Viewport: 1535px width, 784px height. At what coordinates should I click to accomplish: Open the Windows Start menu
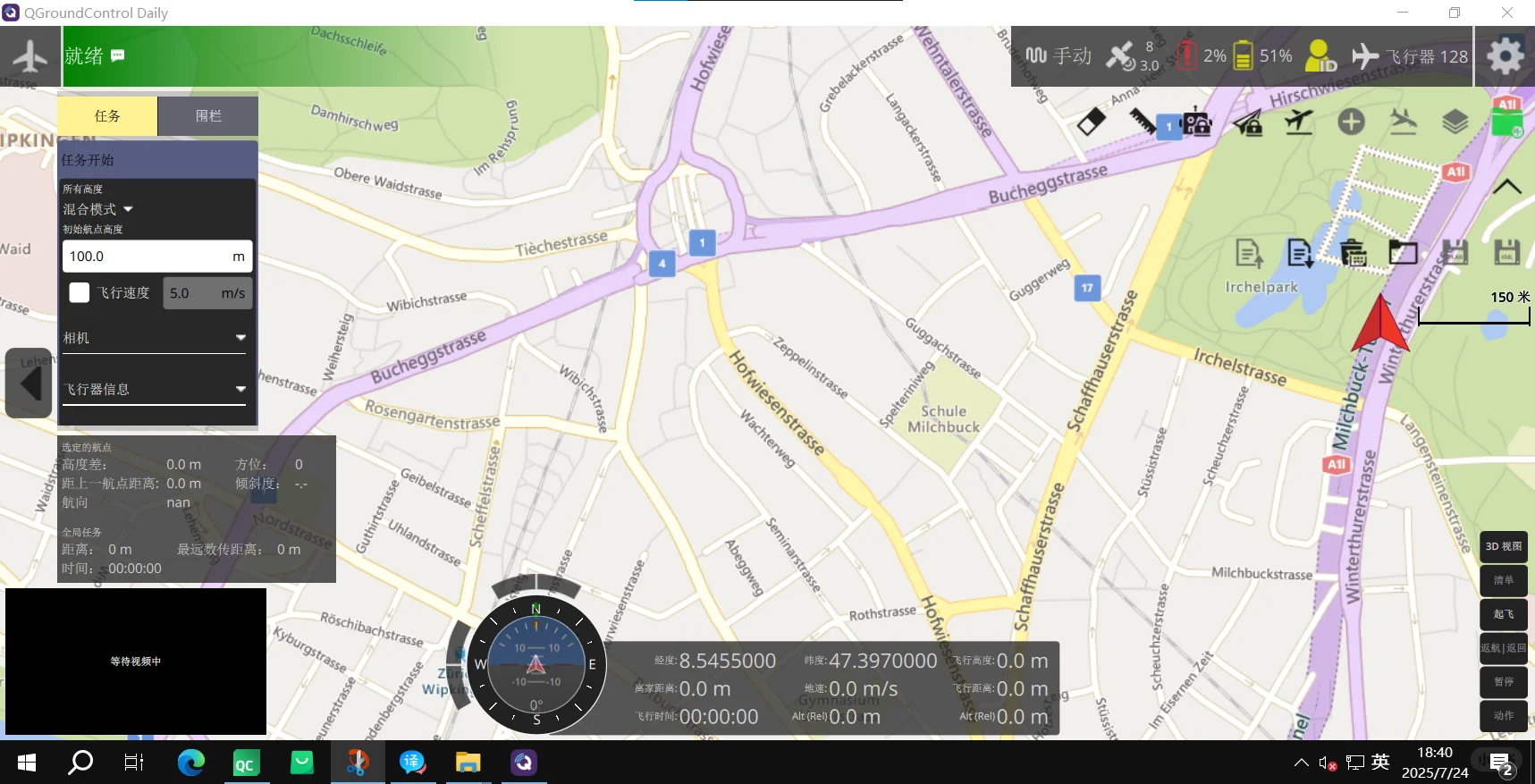pyautogui.click(x=27, y=763)
